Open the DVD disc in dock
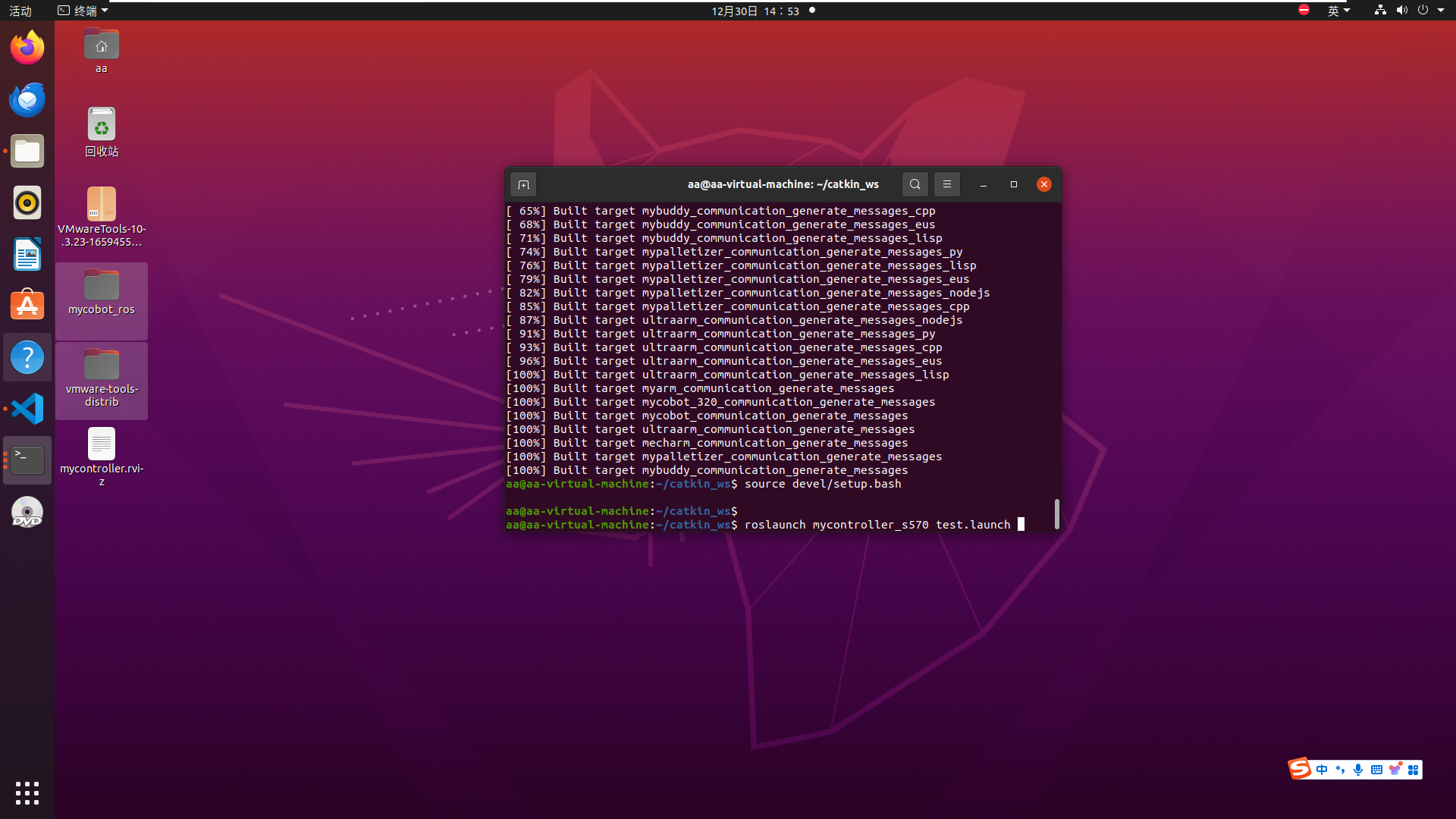Image resolution: width=1456 pixels, height=819 pixels. coord(27,512)
